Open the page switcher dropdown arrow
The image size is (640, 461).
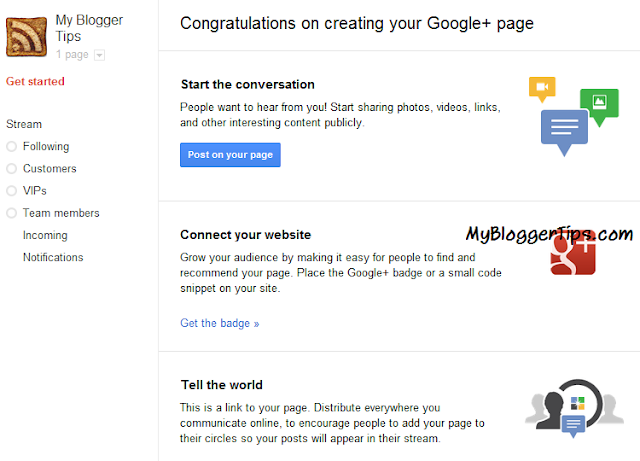click(99, 55)
